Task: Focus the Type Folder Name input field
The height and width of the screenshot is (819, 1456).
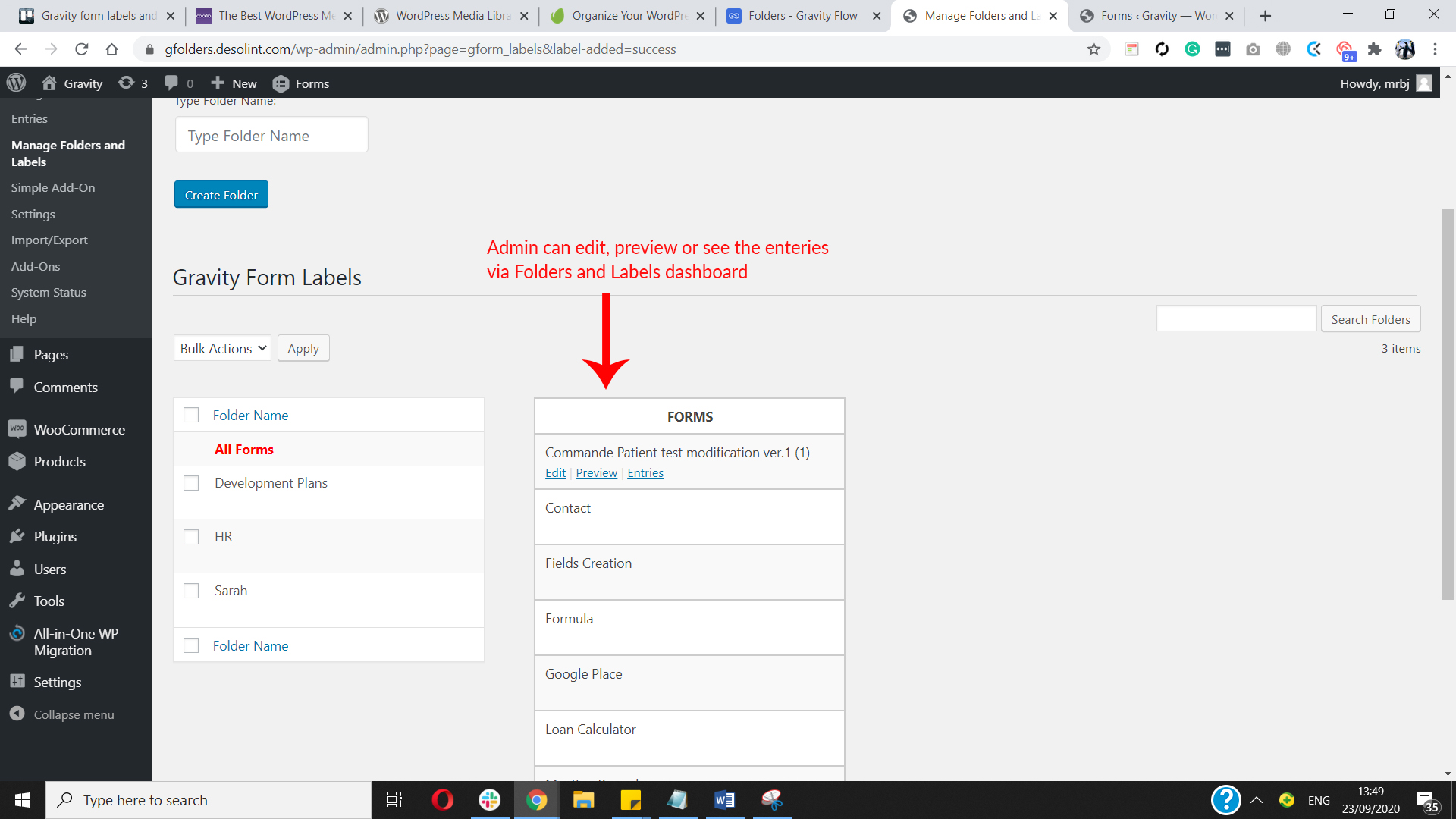Action: point(271,135)
